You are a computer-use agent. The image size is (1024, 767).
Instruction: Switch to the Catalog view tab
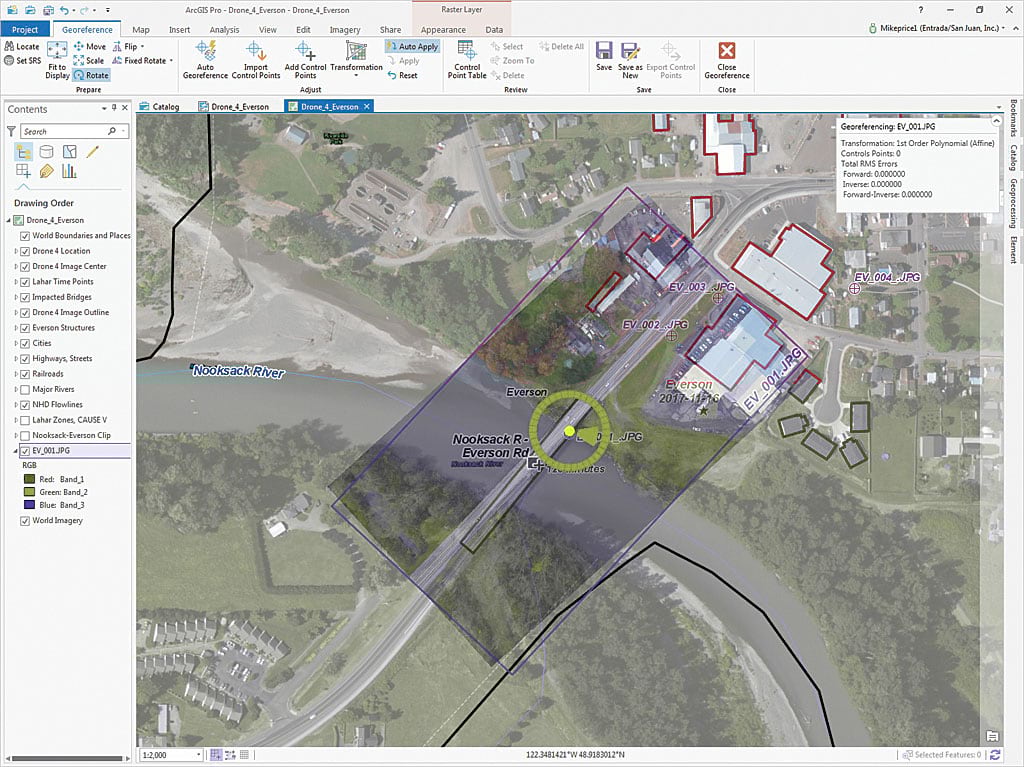[x=159, y=106]
